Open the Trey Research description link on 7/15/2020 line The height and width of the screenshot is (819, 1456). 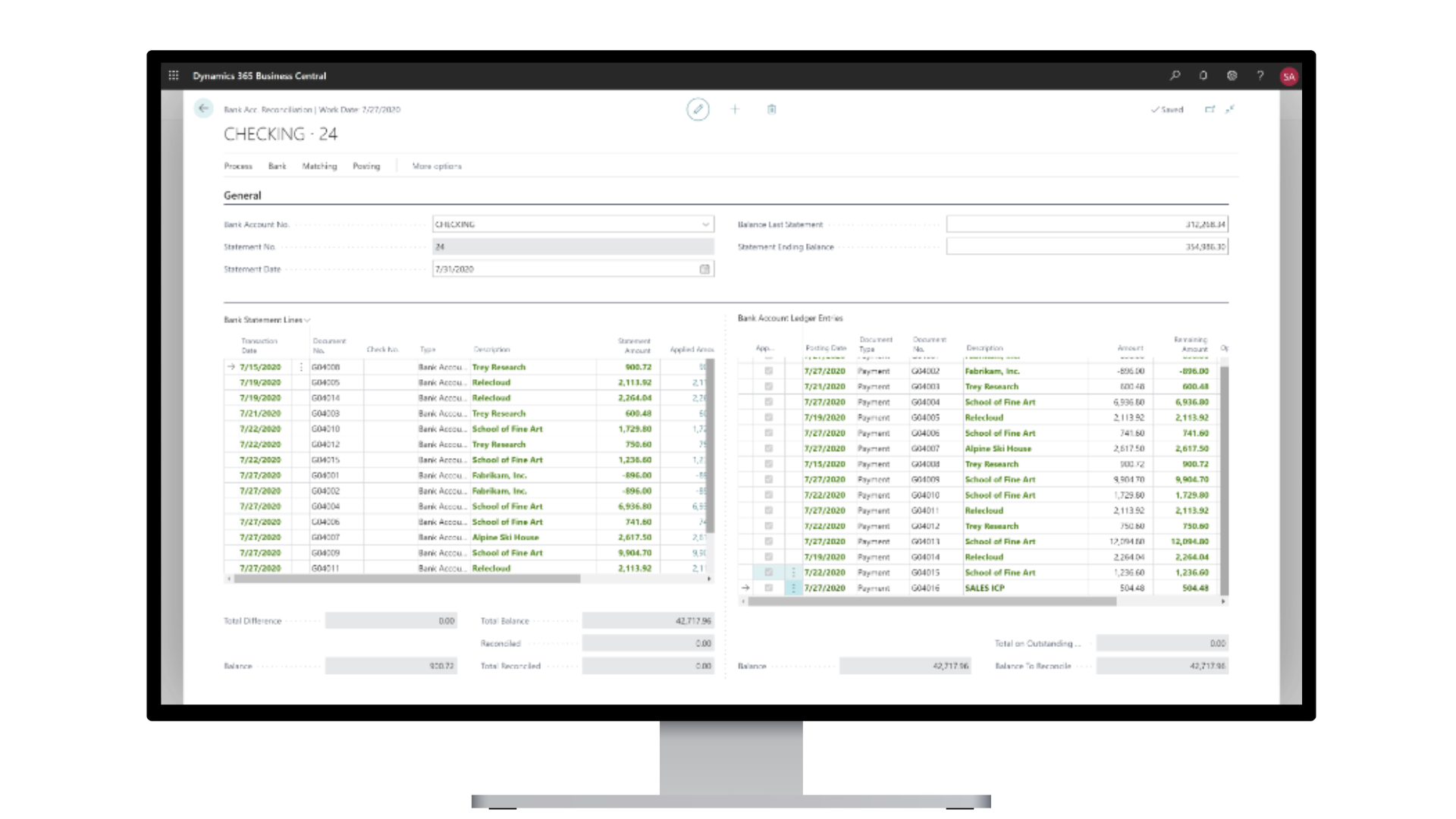pos(498,367)
